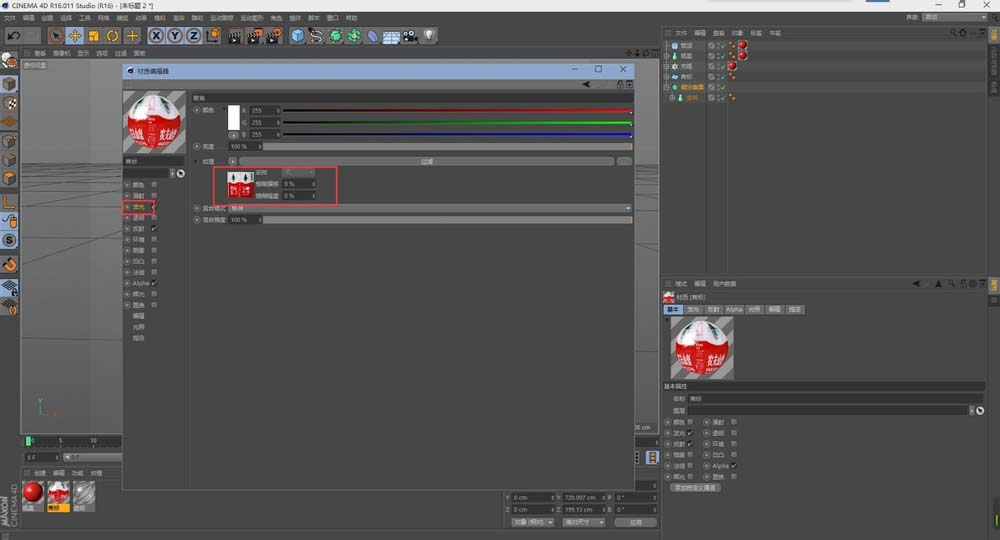Select the Move tool in the toolbar
The width and height of the screenshot is (1000, 540).
click(74, 36)
